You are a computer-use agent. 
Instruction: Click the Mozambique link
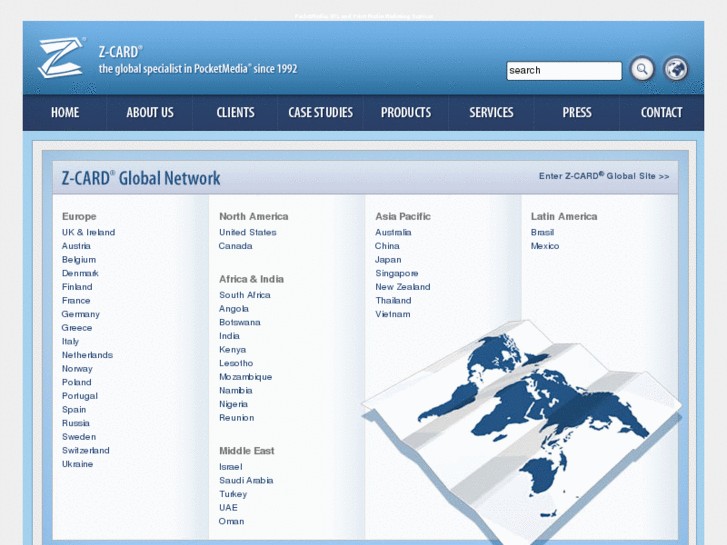tap(245, 377)
